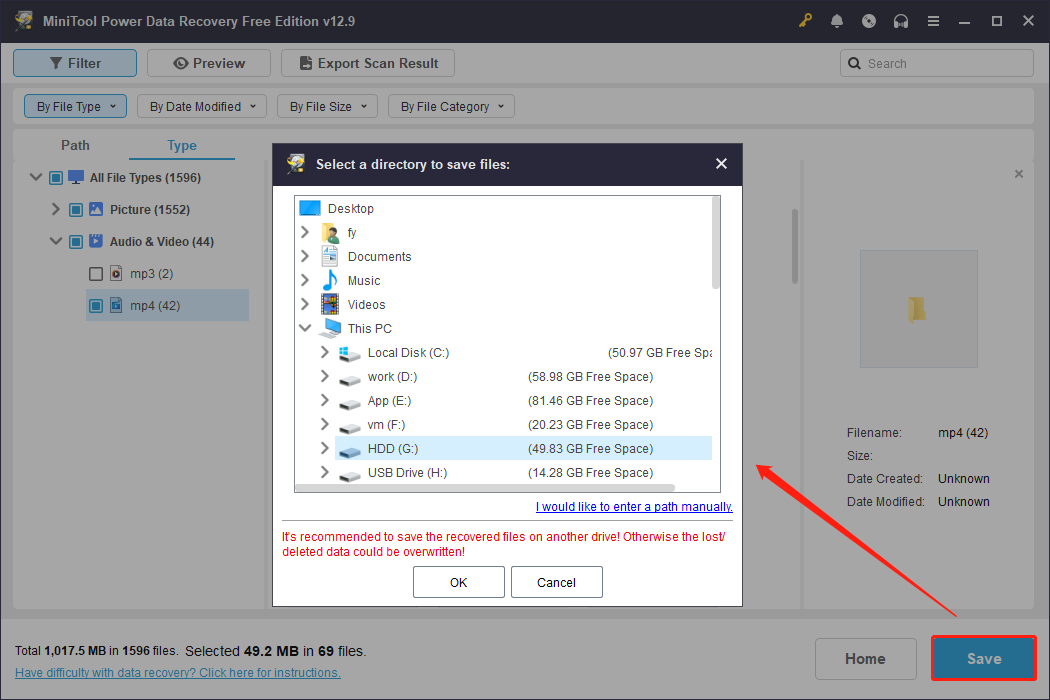Open the By File Category dropdown

coord(451,106)
